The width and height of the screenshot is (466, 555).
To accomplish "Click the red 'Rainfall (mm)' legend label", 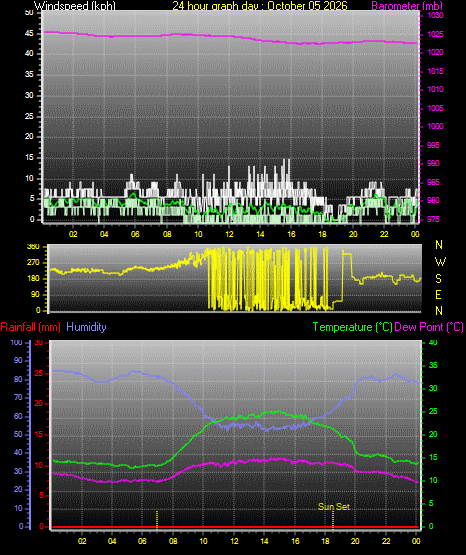I will click(x=30, y=327).
